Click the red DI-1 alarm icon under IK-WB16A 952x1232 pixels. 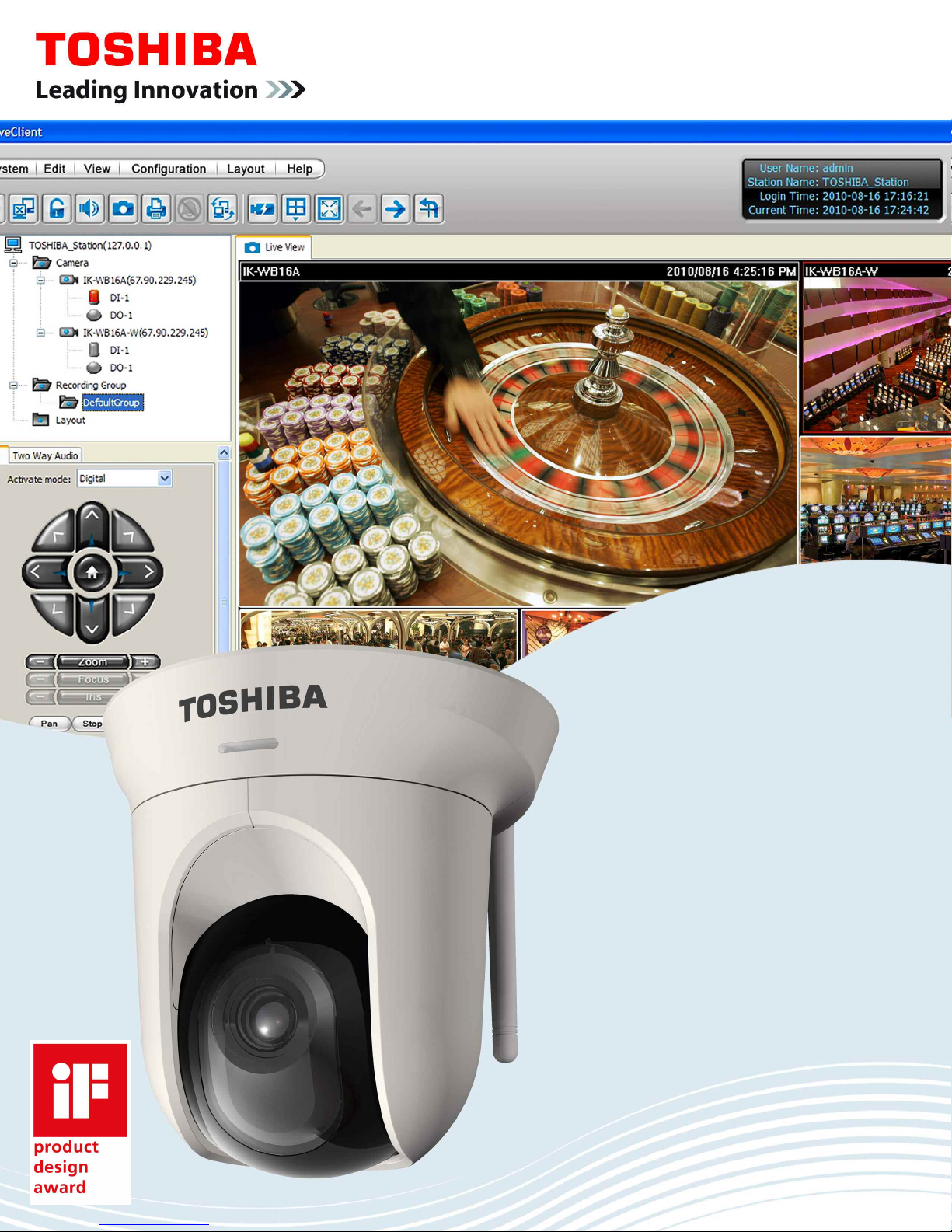(x=94, y=297)
